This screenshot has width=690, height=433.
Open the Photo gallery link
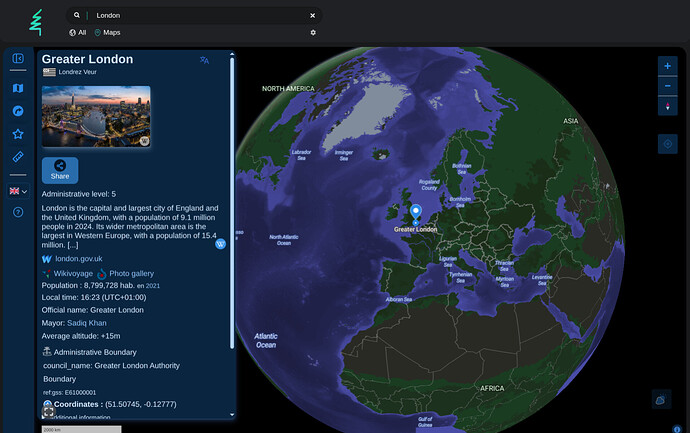pyautogui.click(x=132, y=274)
